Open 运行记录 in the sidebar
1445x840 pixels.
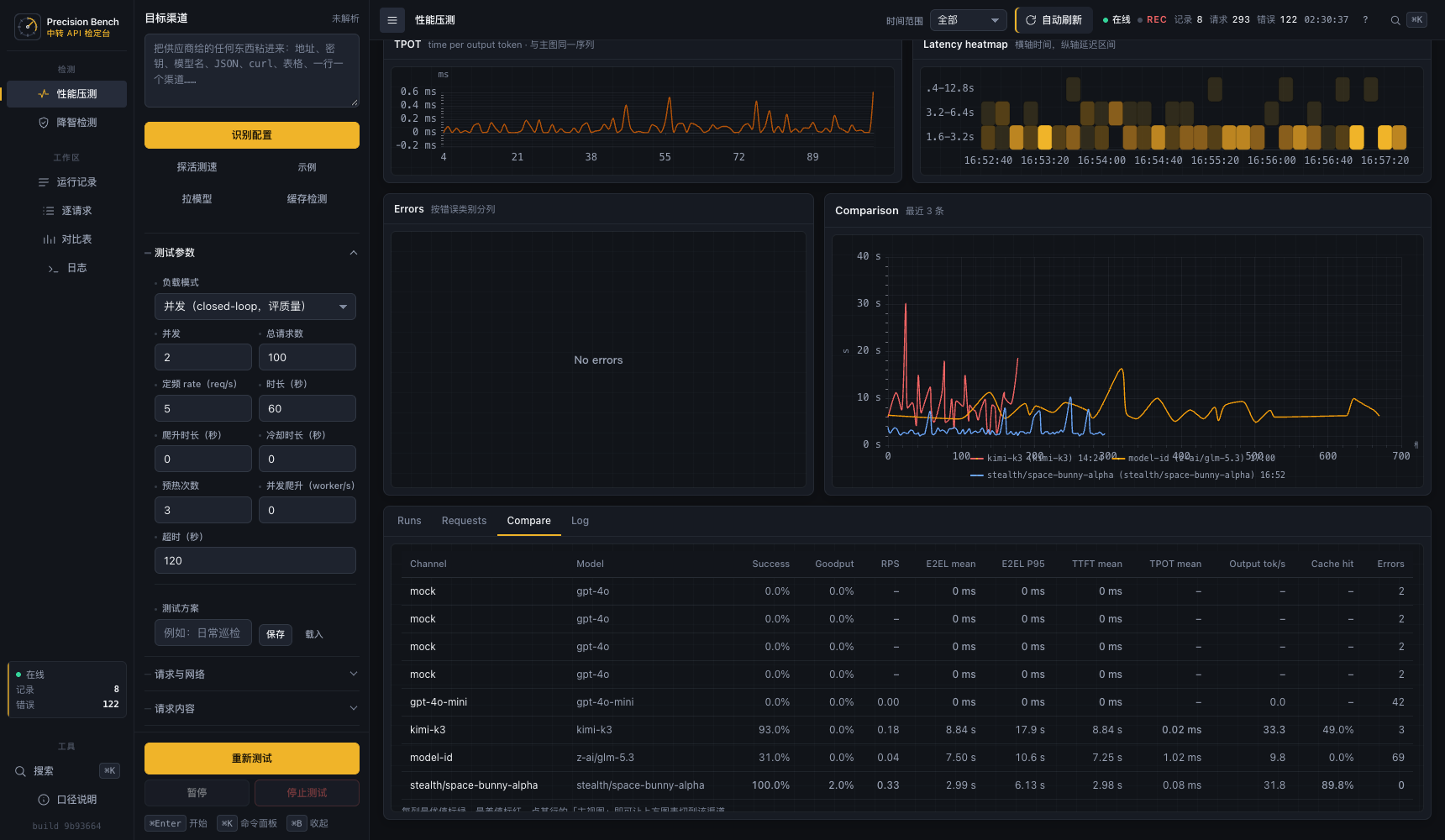click(x=67, y=182)
